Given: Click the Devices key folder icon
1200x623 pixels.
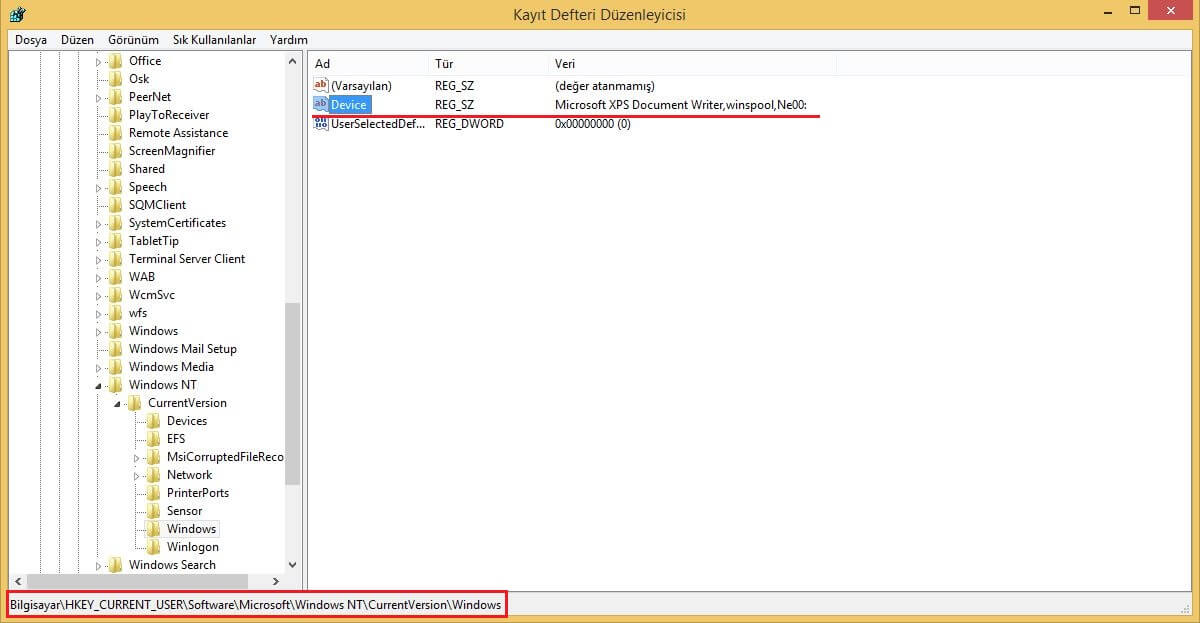Looking at the screenshot, I should (x=155, y=421).
